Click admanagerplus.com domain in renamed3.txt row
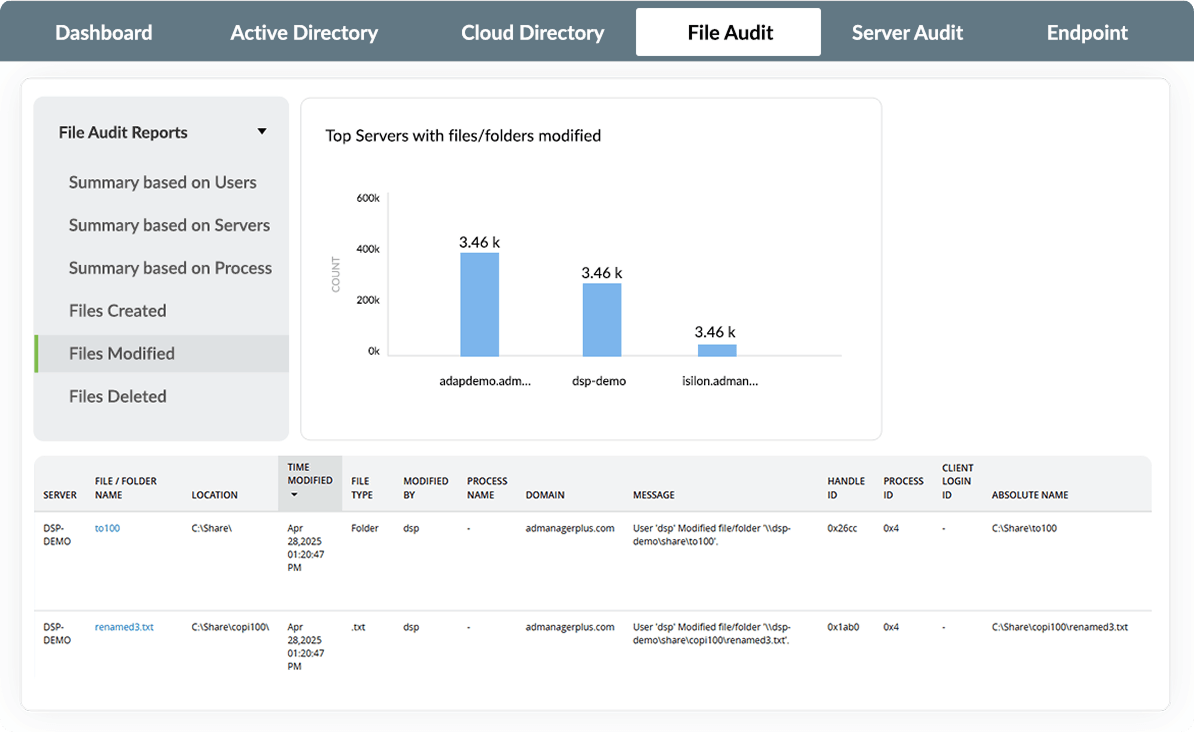Screen dimensions: 1194x732 pos(570,627)
